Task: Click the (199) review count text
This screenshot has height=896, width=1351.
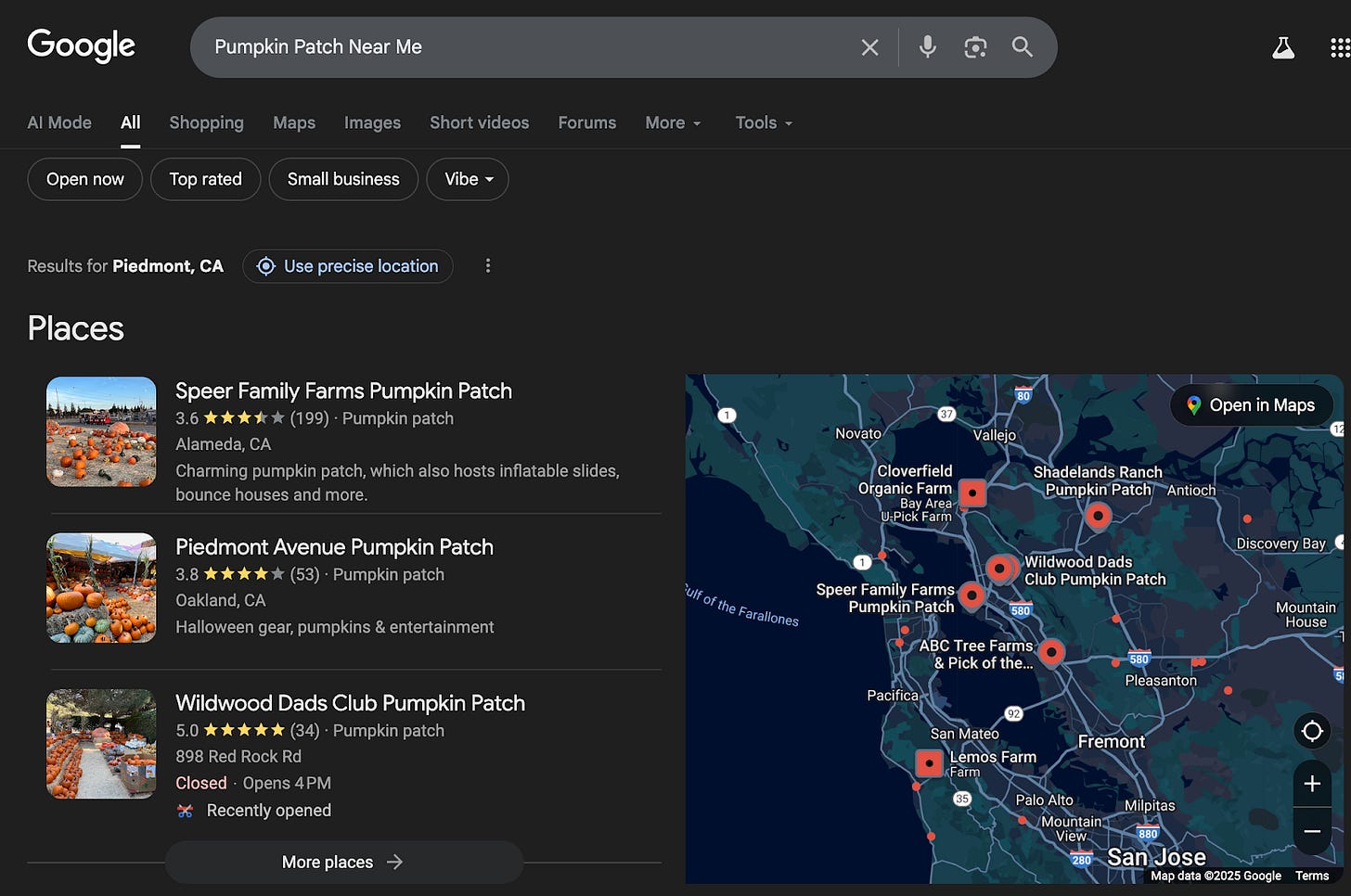Action: tap(309, 418)
